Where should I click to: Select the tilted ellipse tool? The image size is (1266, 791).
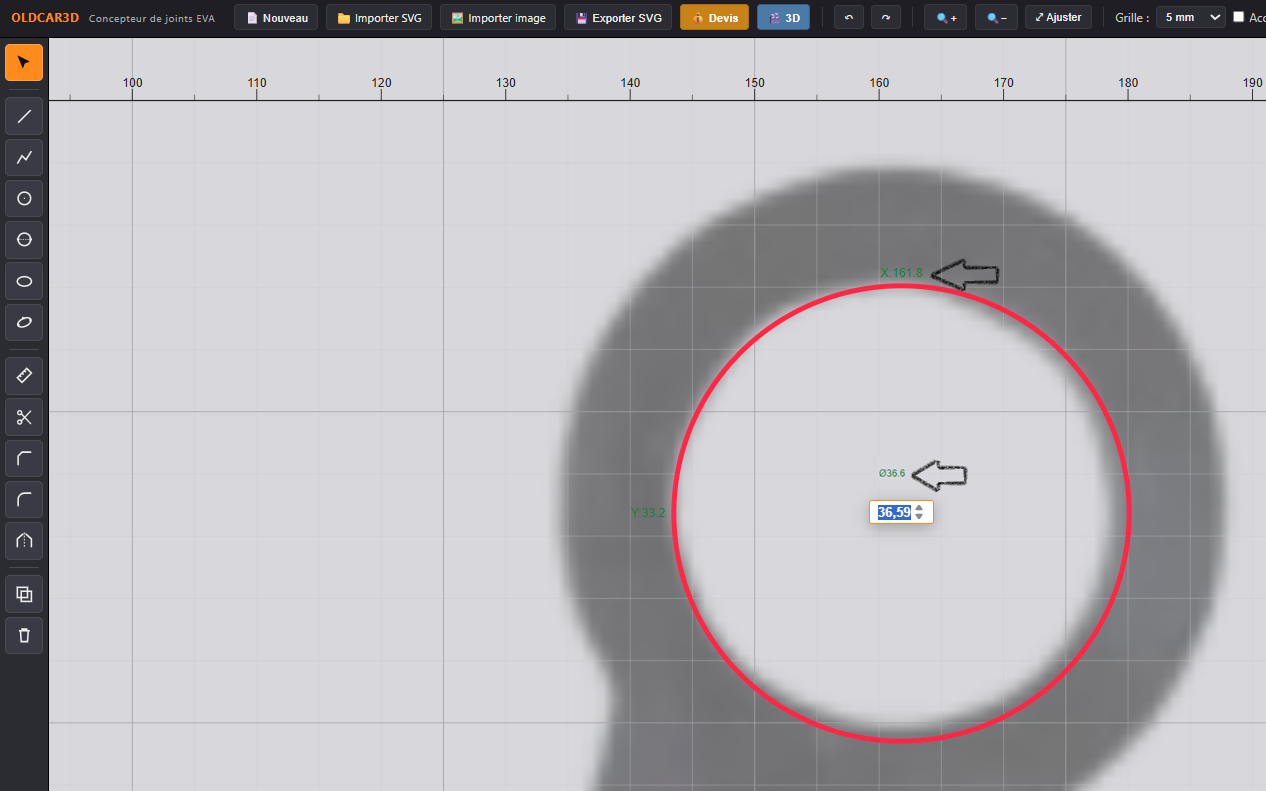tap(24, 322)
